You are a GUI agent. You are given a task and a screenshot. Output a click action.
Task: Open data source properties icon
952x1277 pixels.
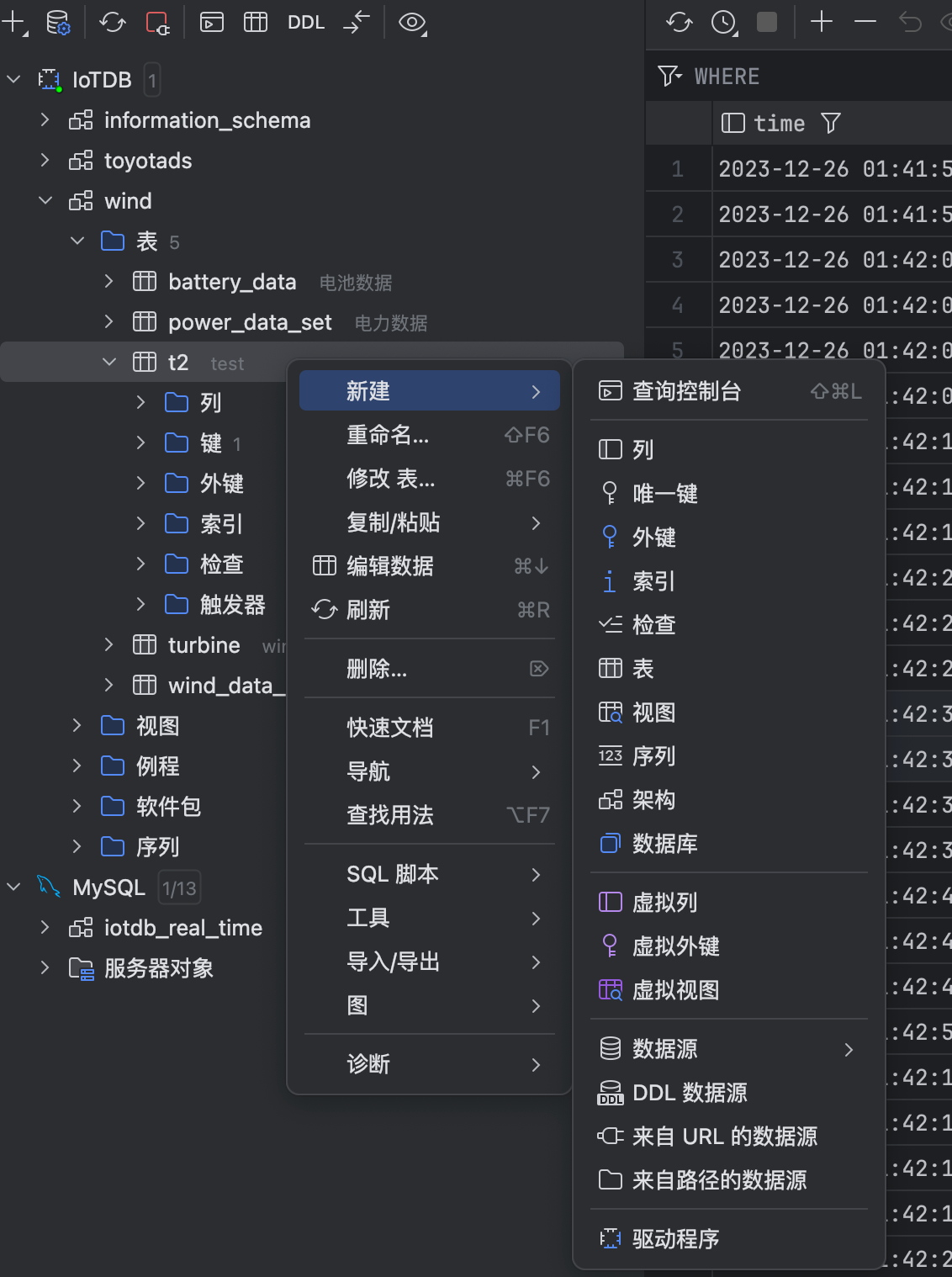click(57, 23)
